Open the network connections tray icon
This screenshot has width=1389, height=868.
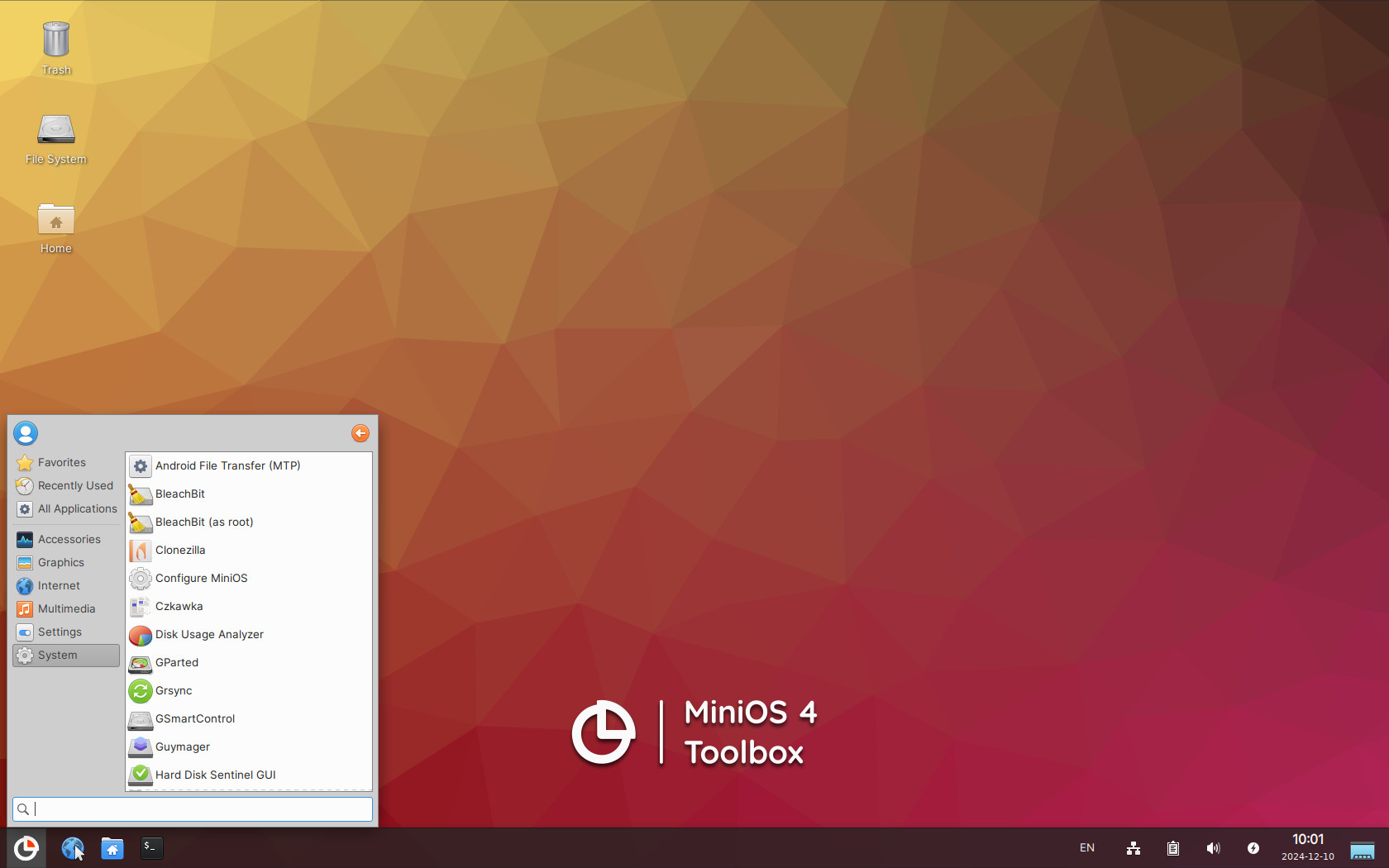pos(1134,848)
